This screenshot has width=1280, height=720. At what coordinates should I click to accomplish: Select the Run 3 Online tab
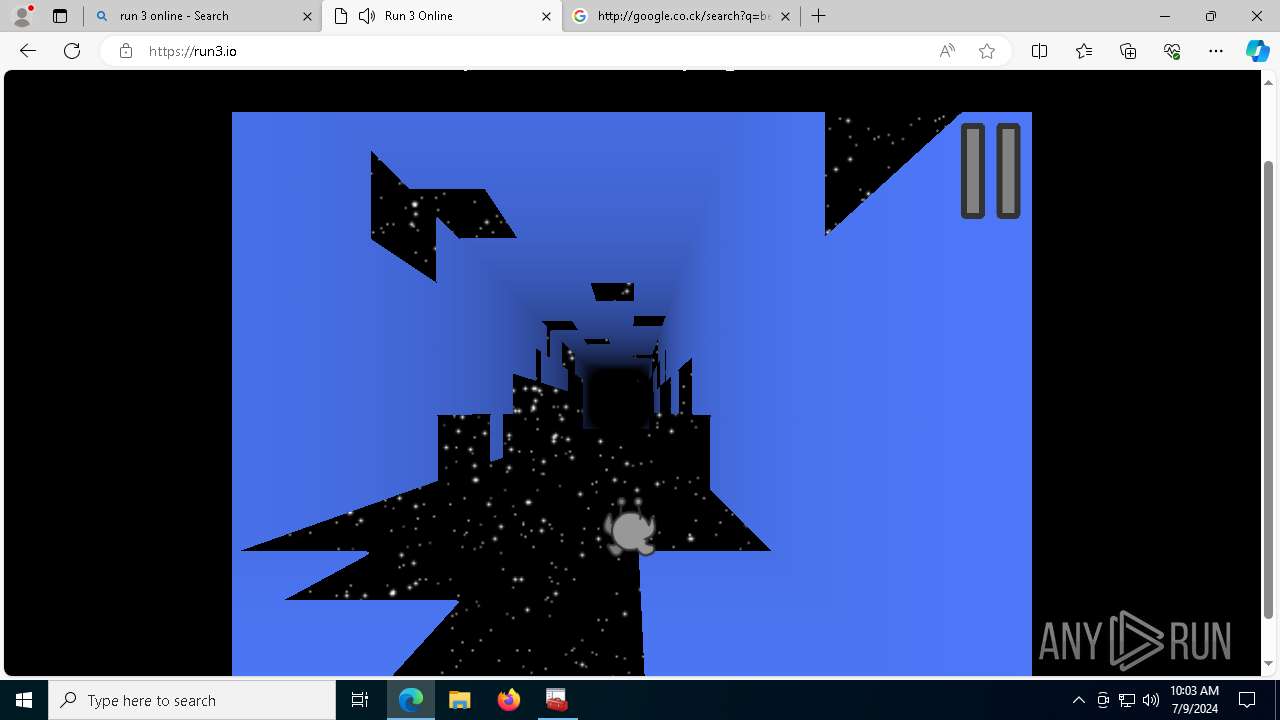tap(440, 16)
